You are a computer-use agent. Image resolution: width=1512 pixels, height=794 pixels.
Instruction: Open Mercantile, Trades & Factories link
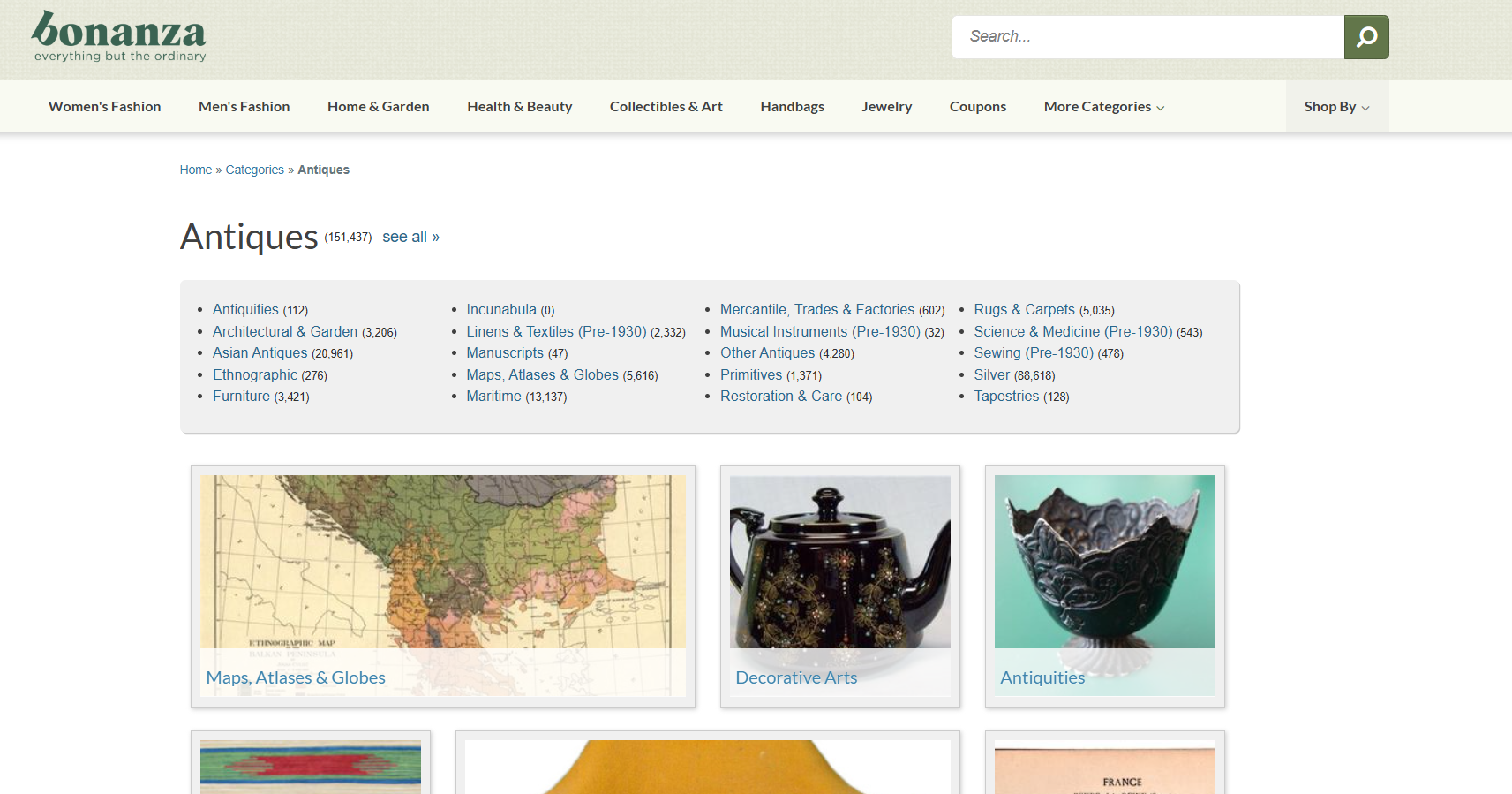817,310
